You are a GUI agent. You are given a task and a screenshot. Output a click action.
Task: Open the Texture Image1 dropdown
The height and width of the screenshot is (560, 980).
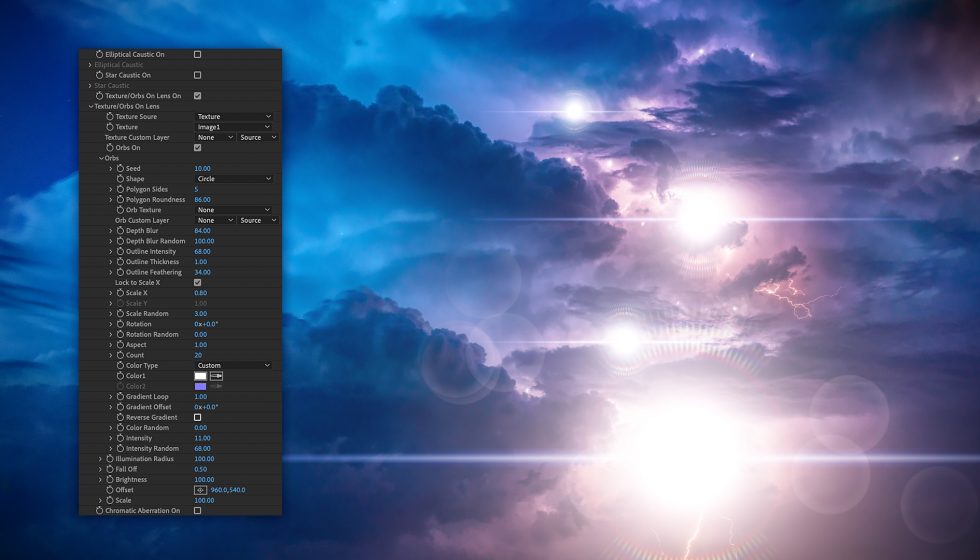[234, 127]
